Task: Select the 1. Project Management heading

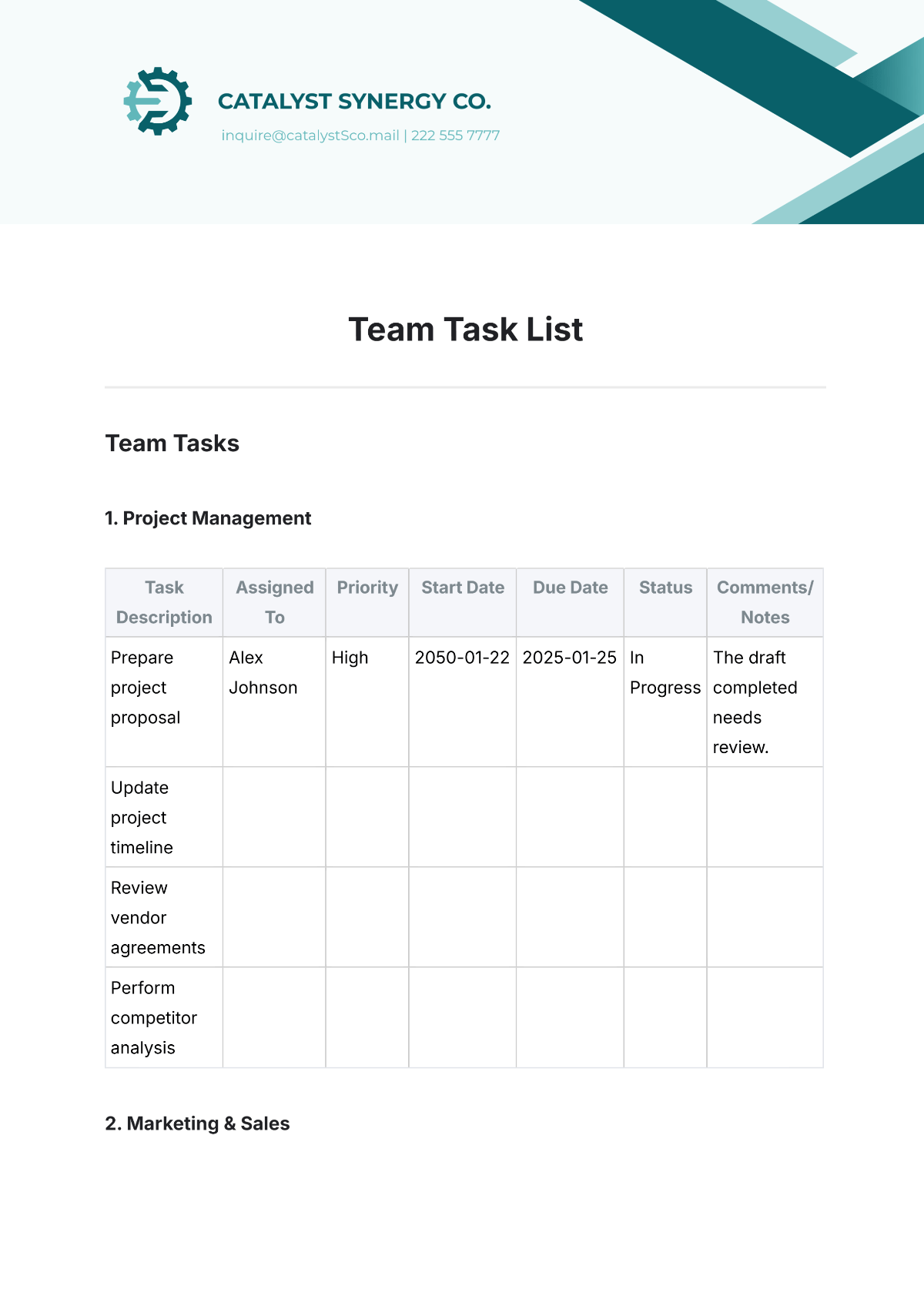Action: tap(208, 518)
